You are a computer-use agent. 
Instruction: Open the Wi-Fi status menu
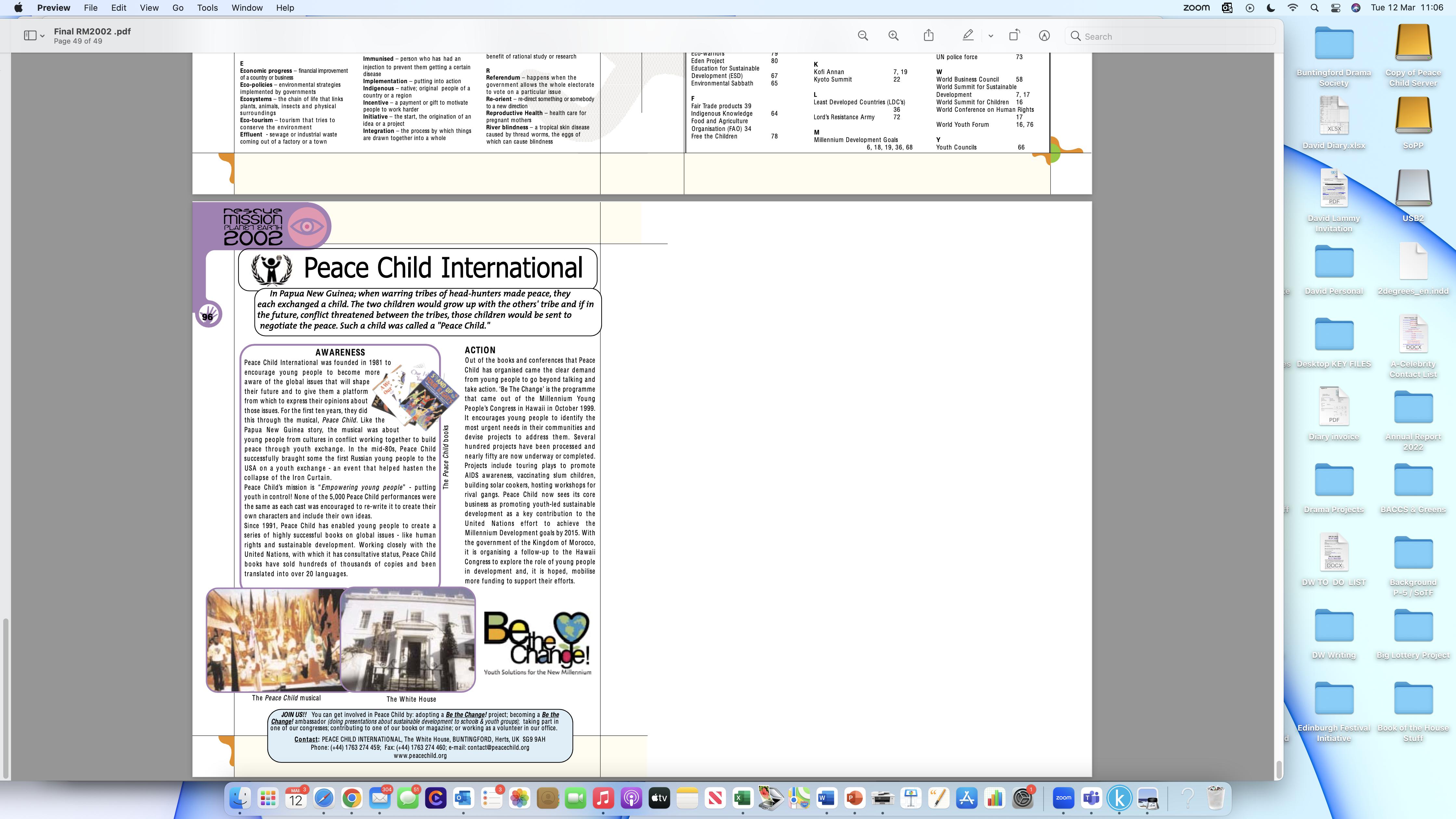coord(1293,8)
